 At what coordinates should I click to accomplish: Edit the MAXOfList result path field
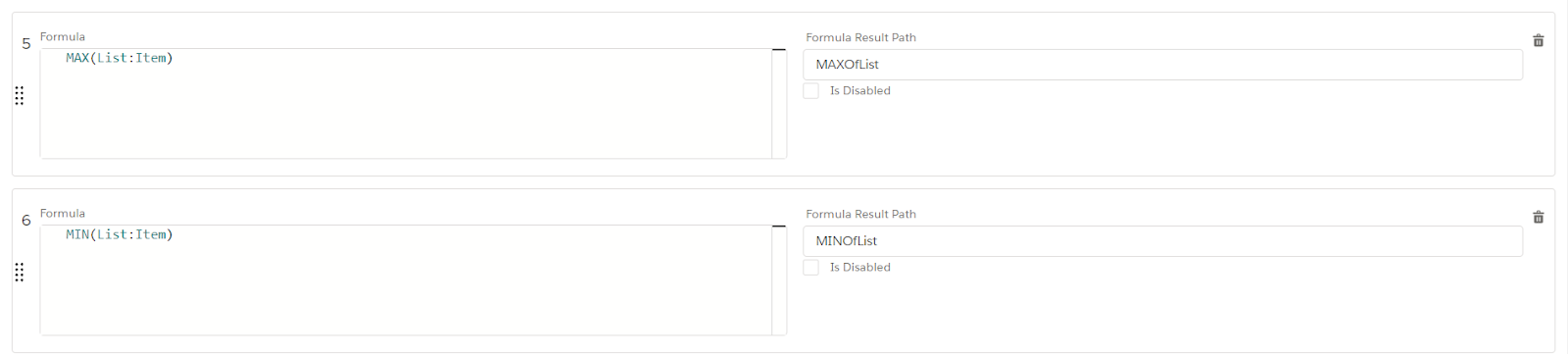point(1162,65)
